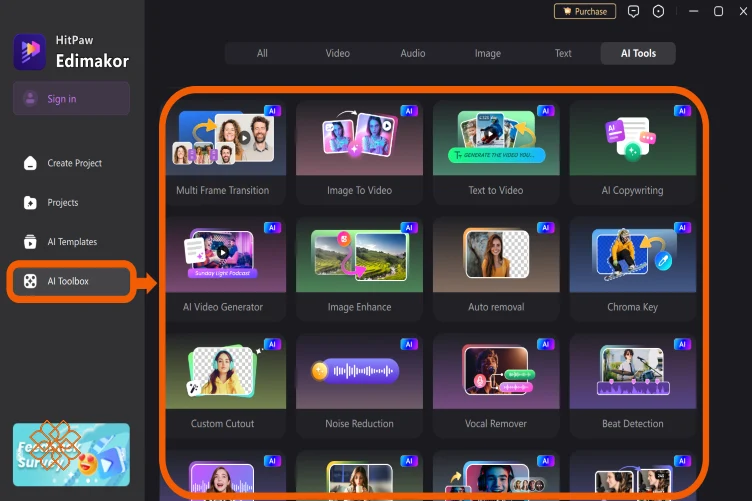The image size is (752, 501).
Task: Open the Auto removal tool
Action: (x=496, y=270)
